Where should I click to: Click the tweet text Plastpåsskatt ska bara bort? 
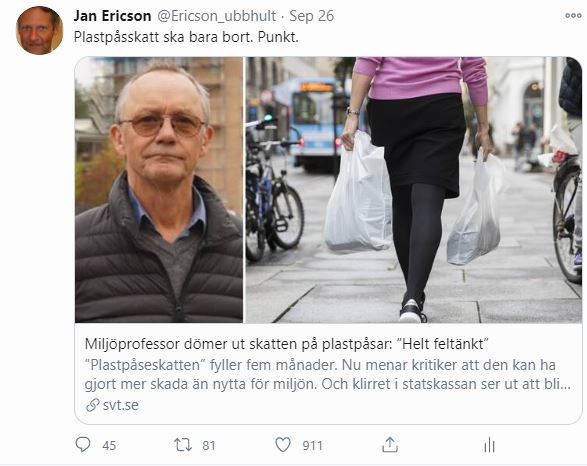coord(186,37)
